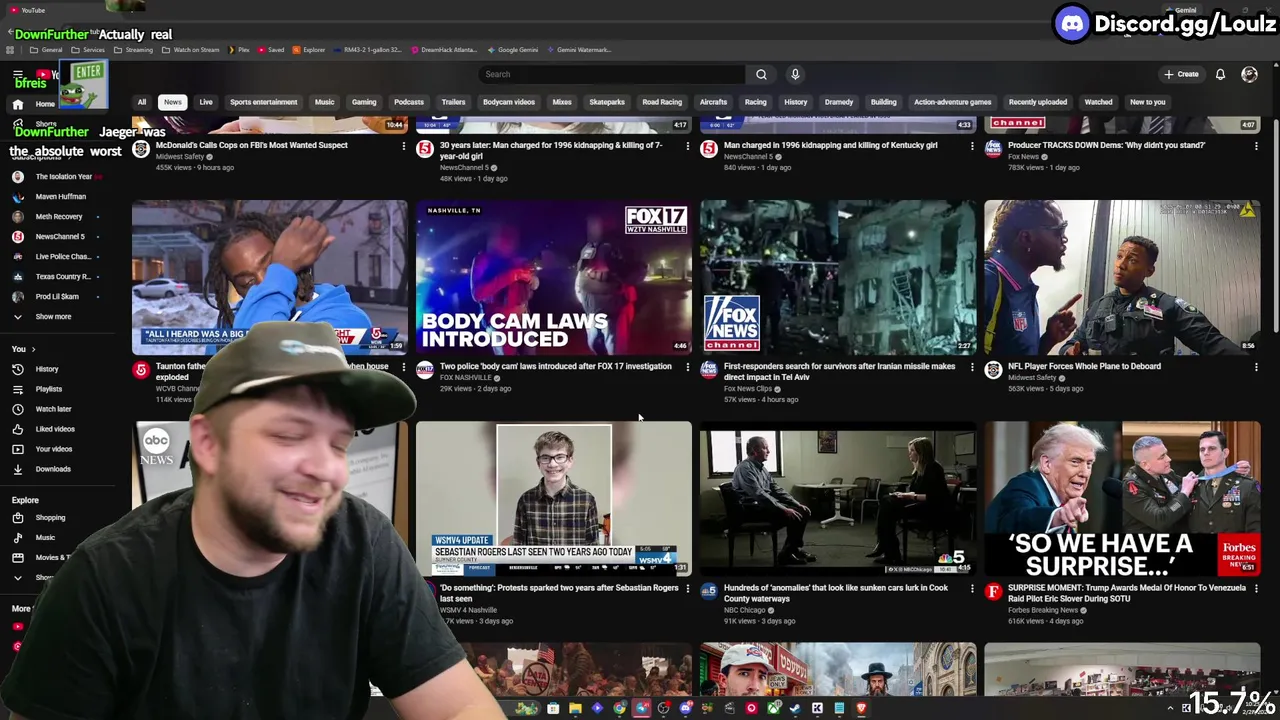Select the Recently uploaded chip
Viewport: 1280px width, 720px height.
point(1038,102)
